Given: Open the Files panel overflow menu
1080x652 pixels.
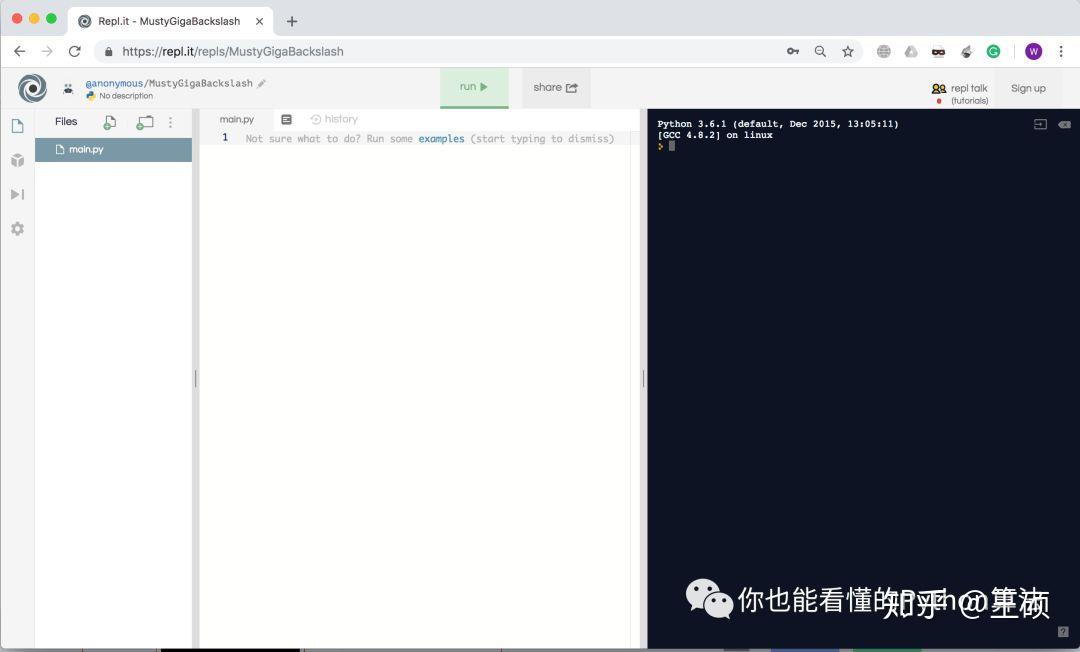Looking at the screenshot, I should click(171, 121).
